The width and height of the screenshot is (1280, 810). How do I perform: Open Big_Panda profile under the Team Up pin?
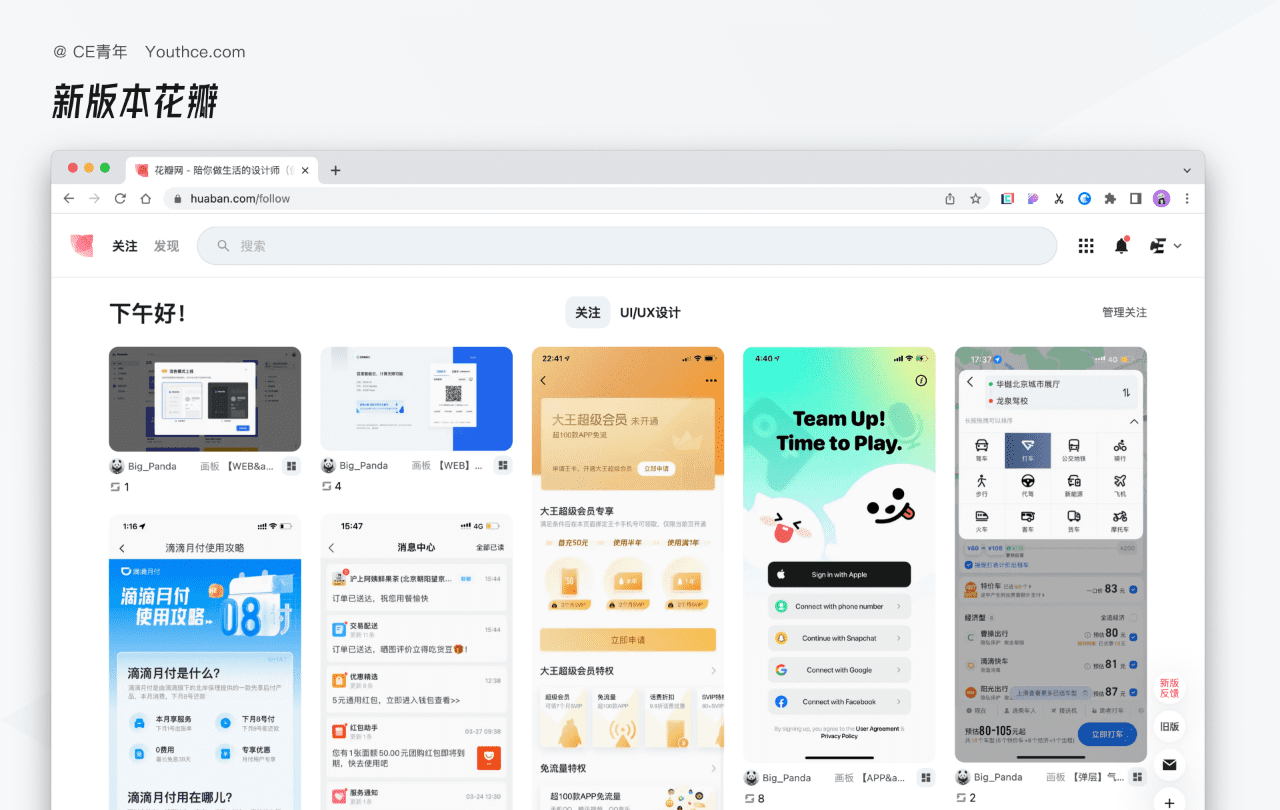point(777,777)
